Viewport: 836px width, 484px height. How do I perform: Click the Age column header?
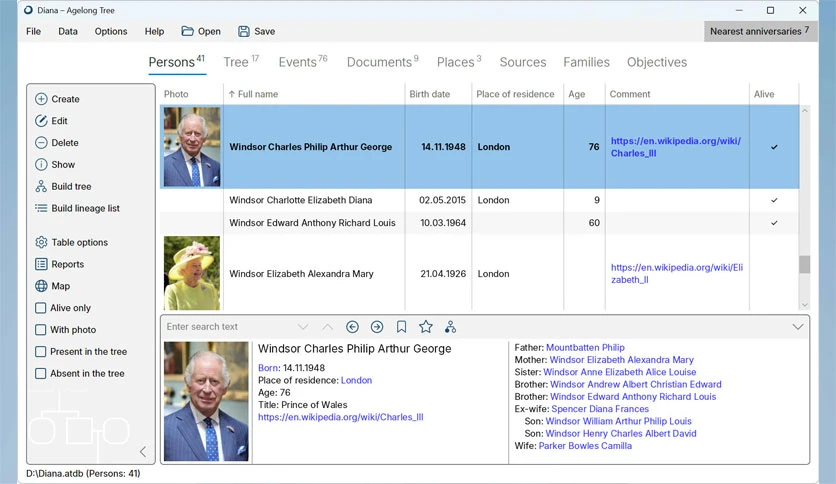pos(576,94)
